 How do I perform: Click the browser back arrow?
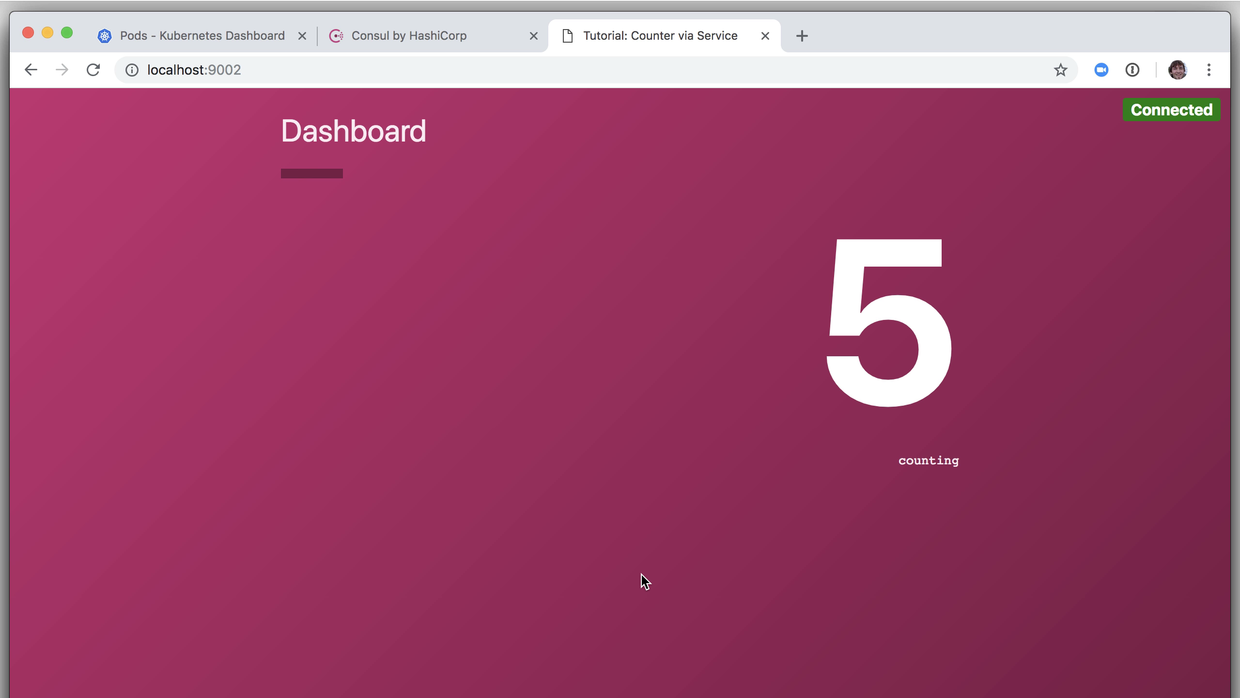point(30,69)
